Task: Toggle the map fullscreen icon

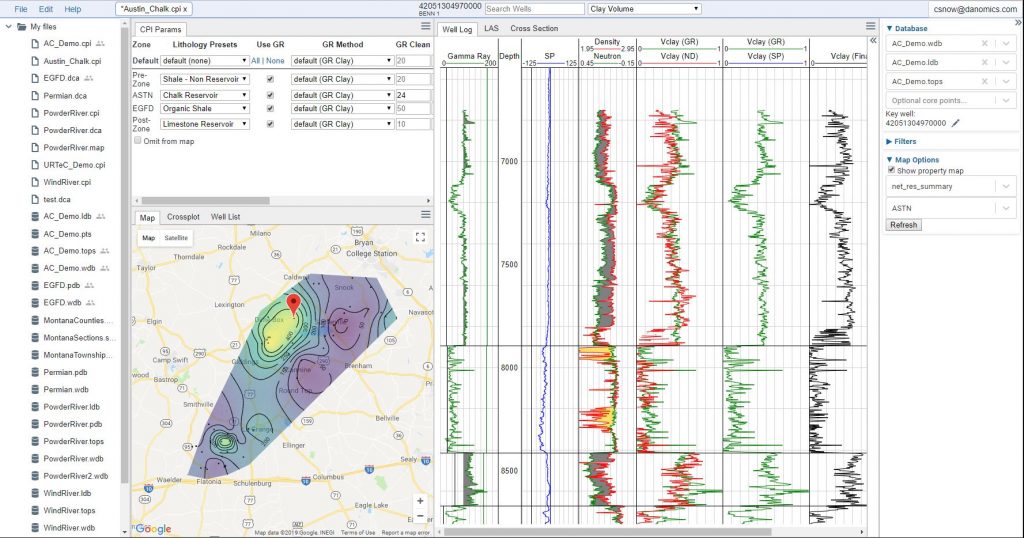Action: click(420, 237)
